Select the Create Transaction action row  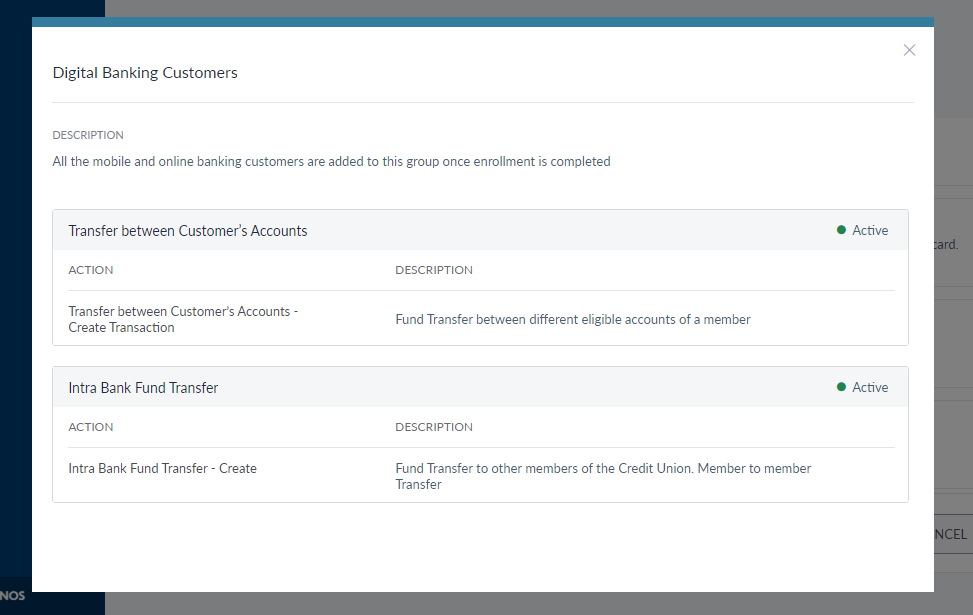pyautogui.click(x=183, y=319)
